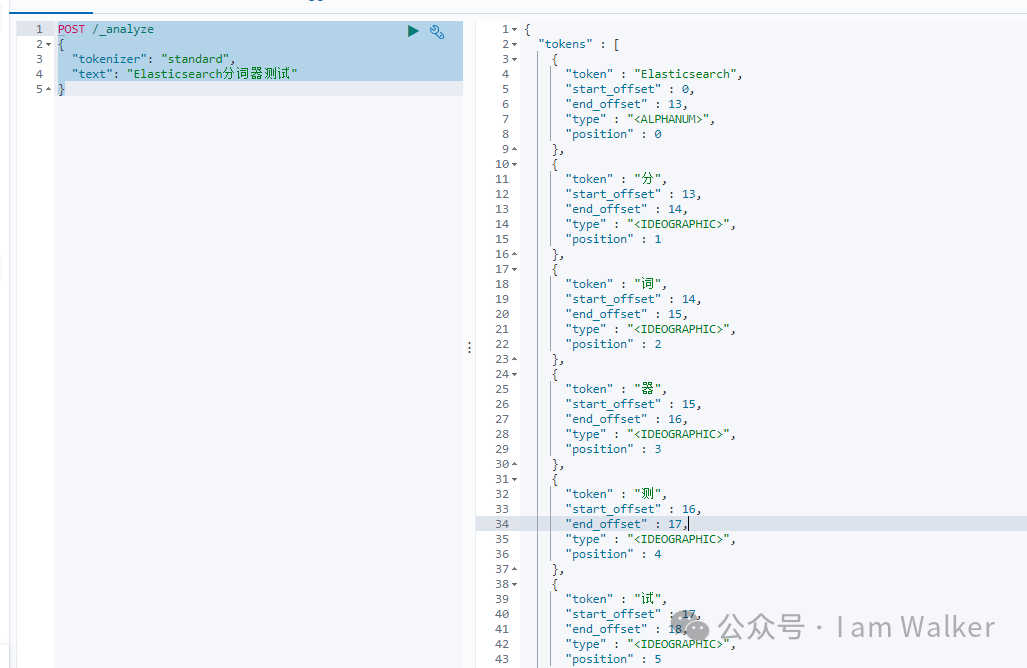Click the "position" : 0 line
Viewport: 1027px width, 668px height.
(x=614, y=134)
